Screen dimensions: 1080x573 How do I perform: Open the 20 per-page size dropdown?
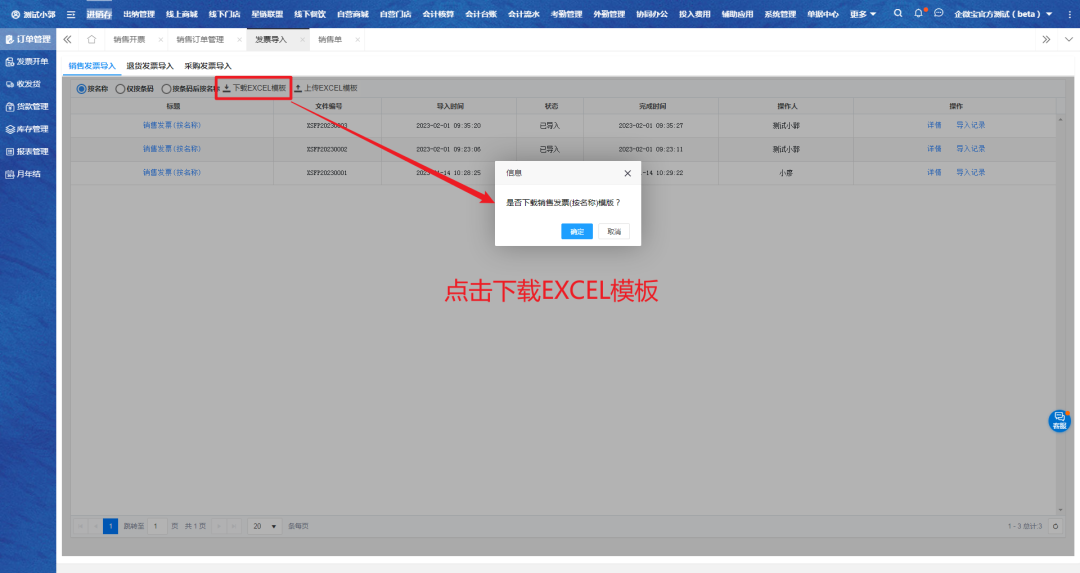tap(266, 526)
